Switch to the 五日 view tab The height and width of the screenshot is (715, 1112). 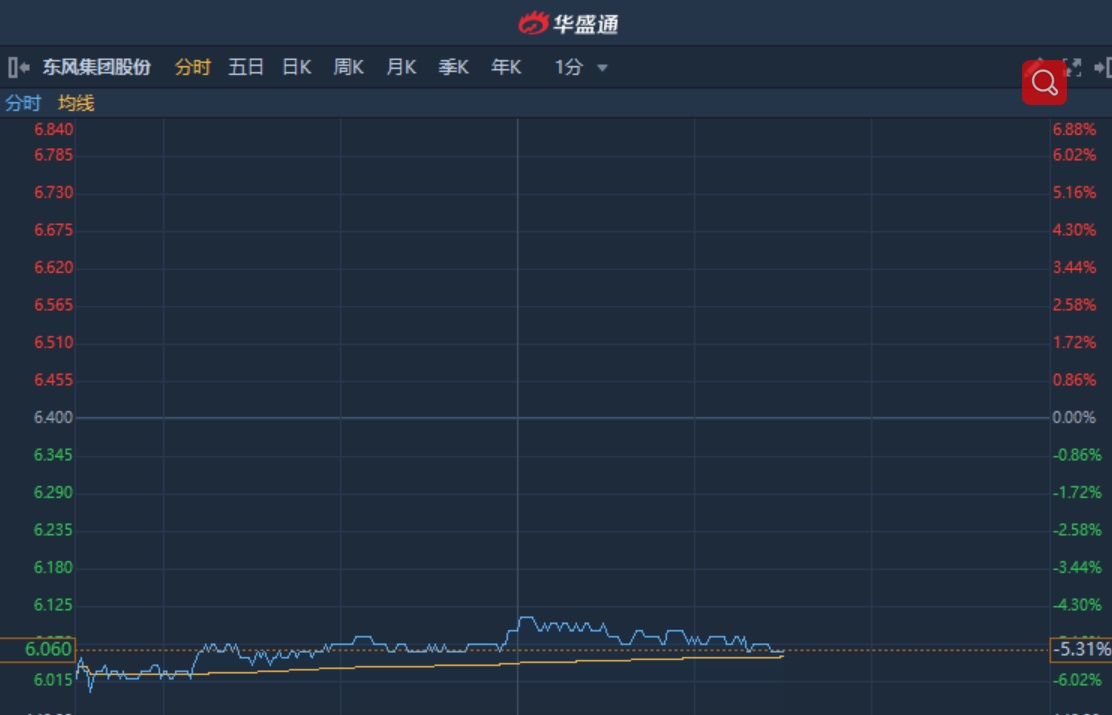(x=245, y=67)
